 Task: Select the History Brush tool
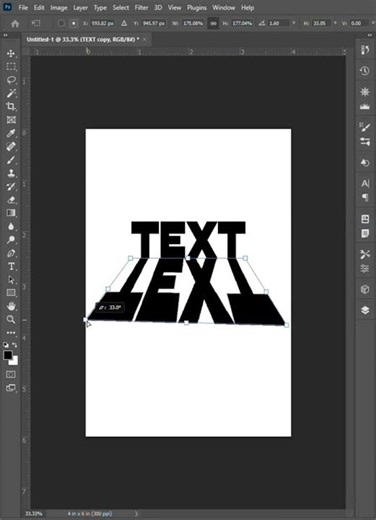pos(11,187)
